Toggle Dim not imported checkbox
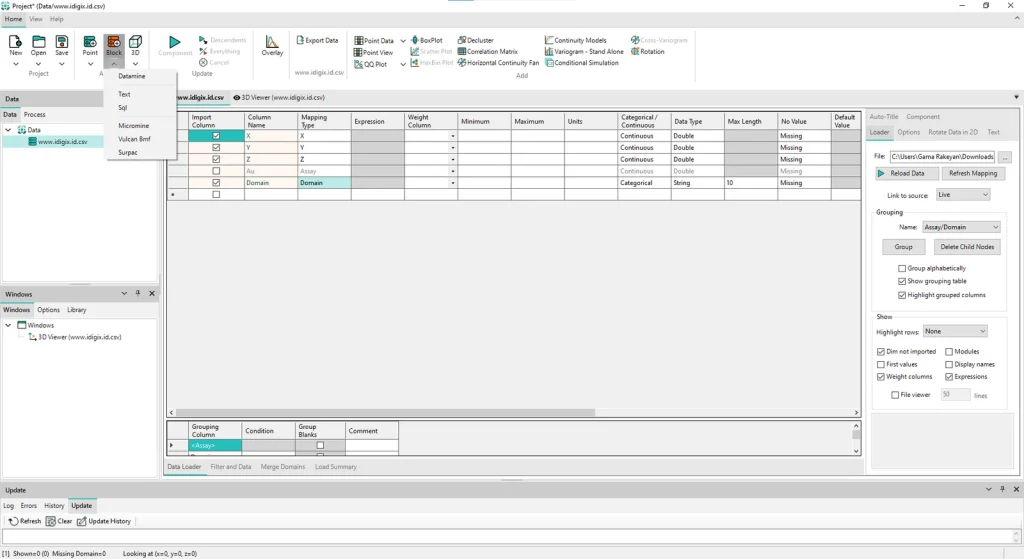This screenshot has width=1024, height=559. [x=881, y=351]
